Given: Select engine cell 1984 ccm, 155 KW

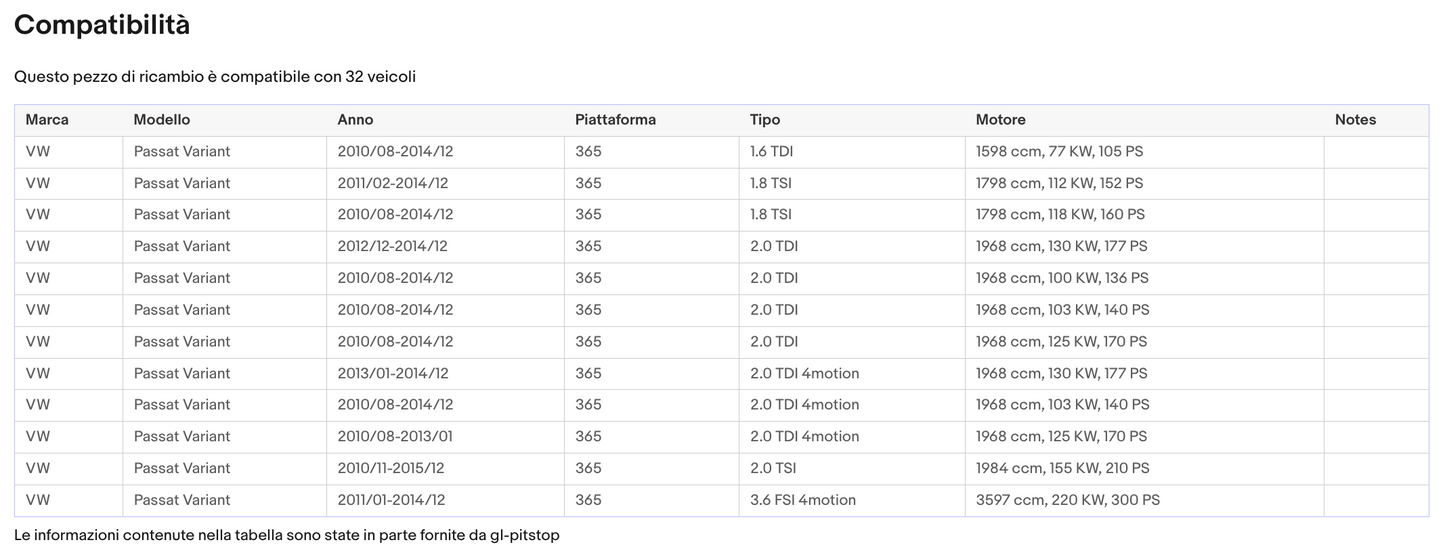Looking at the screenshot, I should point(1062,468).
